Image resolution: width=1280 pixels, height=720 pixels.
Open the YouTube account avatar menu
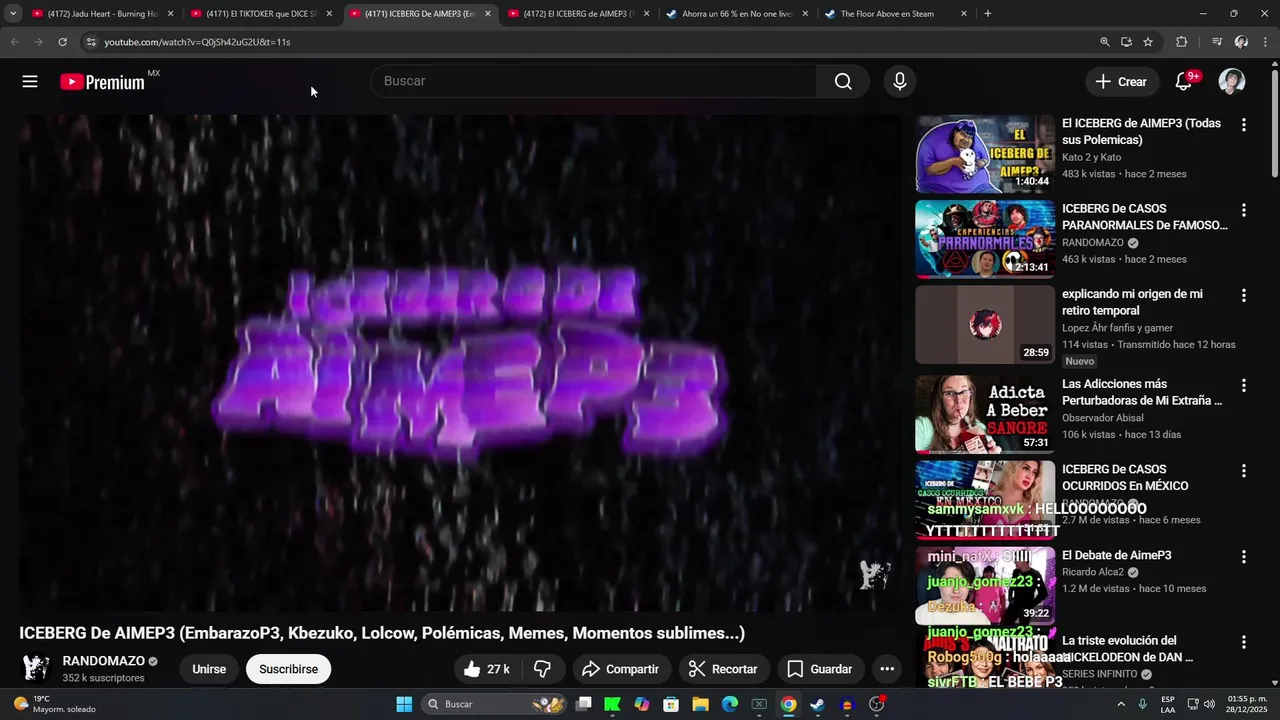1232,82
